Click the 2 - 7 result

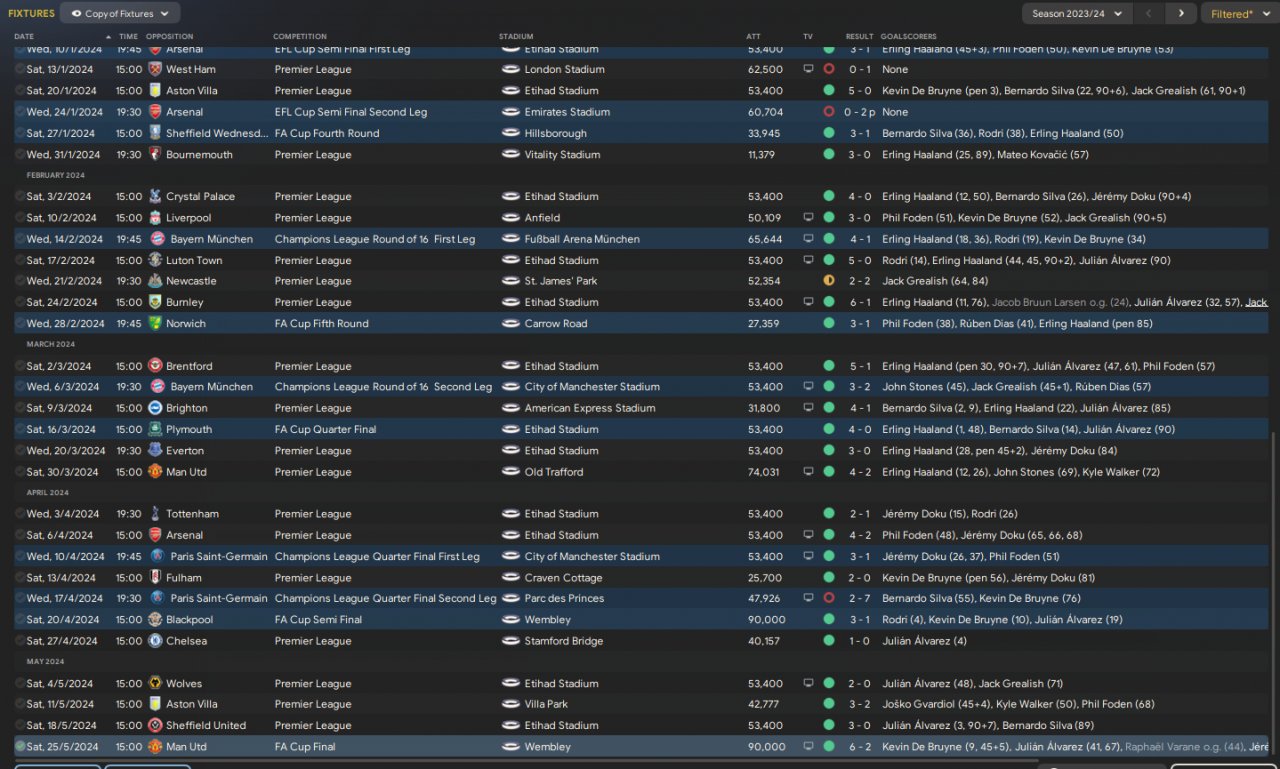pyautogui.click(x=859, y=599)
